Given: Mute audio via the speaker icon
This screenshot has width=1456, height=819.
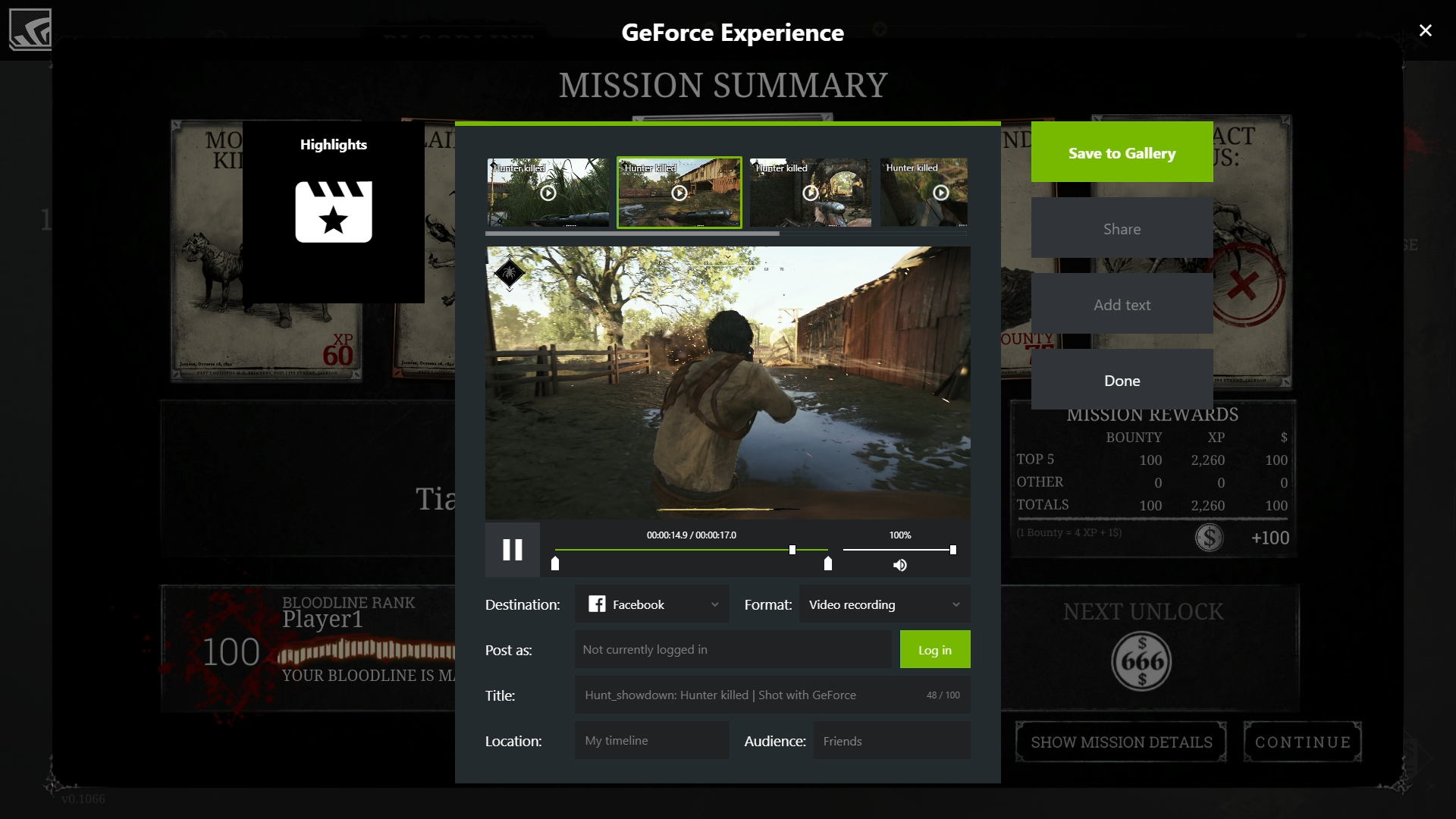Looking at the screenshot, I should coord(899,565).
